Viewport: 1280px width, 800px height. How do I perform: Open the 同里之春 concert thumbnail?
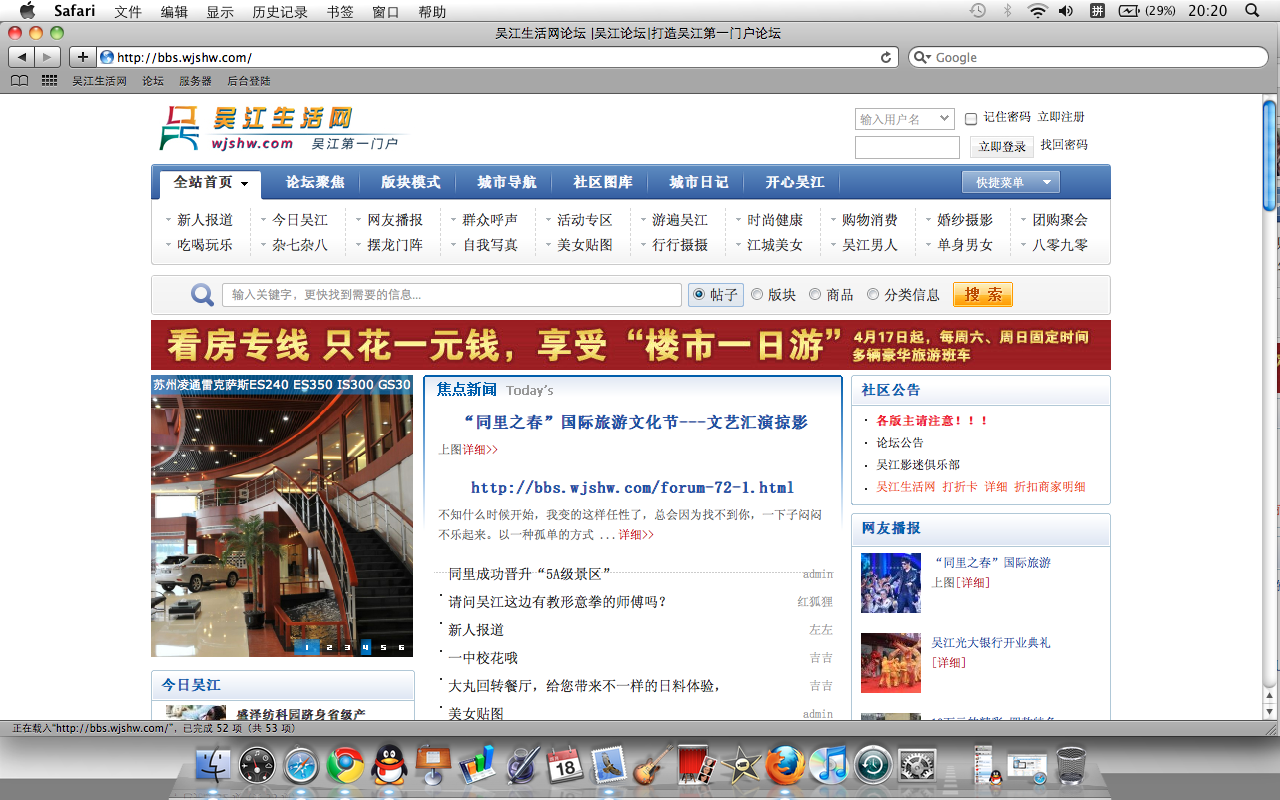coord(891,583)
